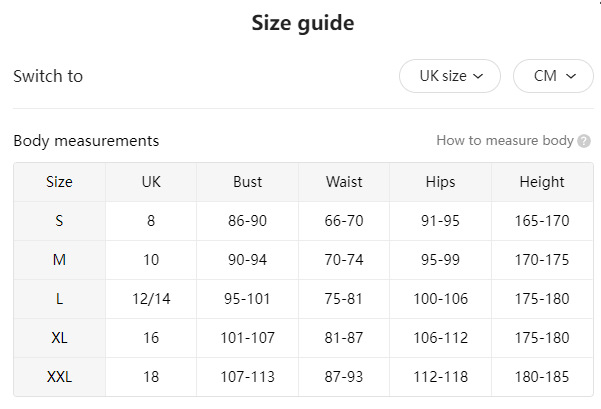601x409 pixels.
Task: Click the Hips column header
Action: [x=440, y=182]
